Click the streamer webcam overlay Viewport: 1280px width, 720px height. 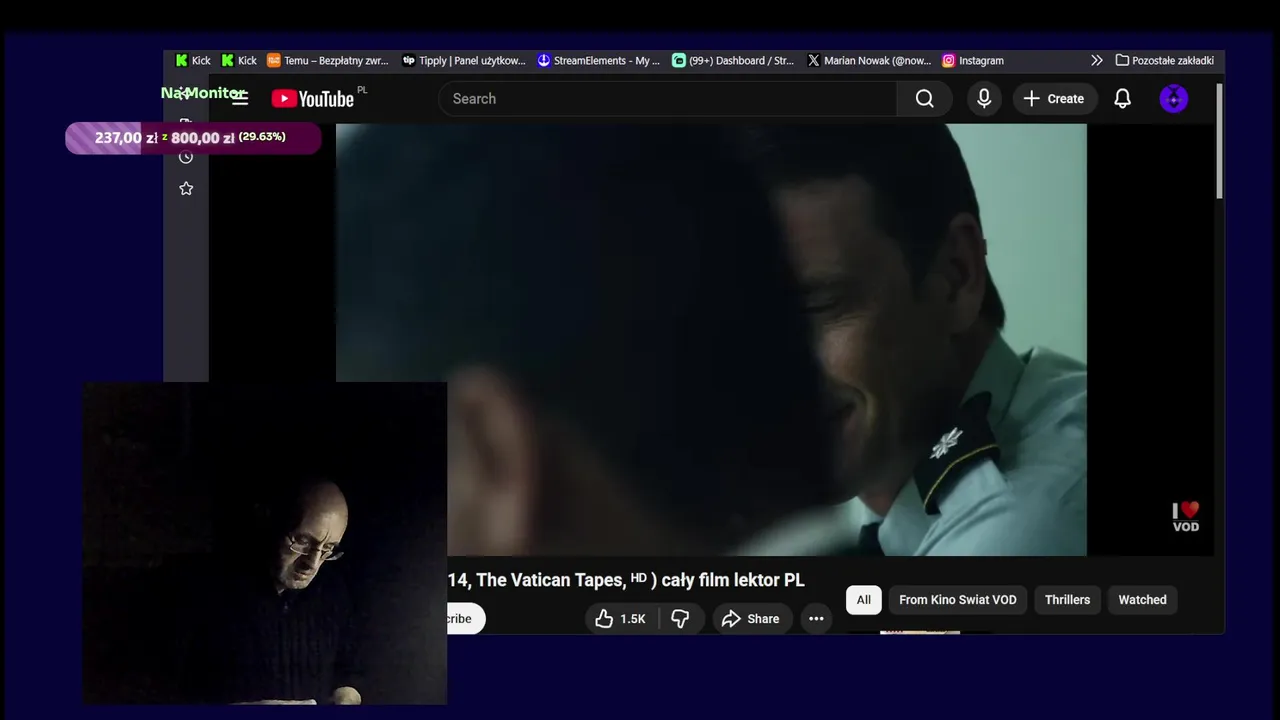265,543
